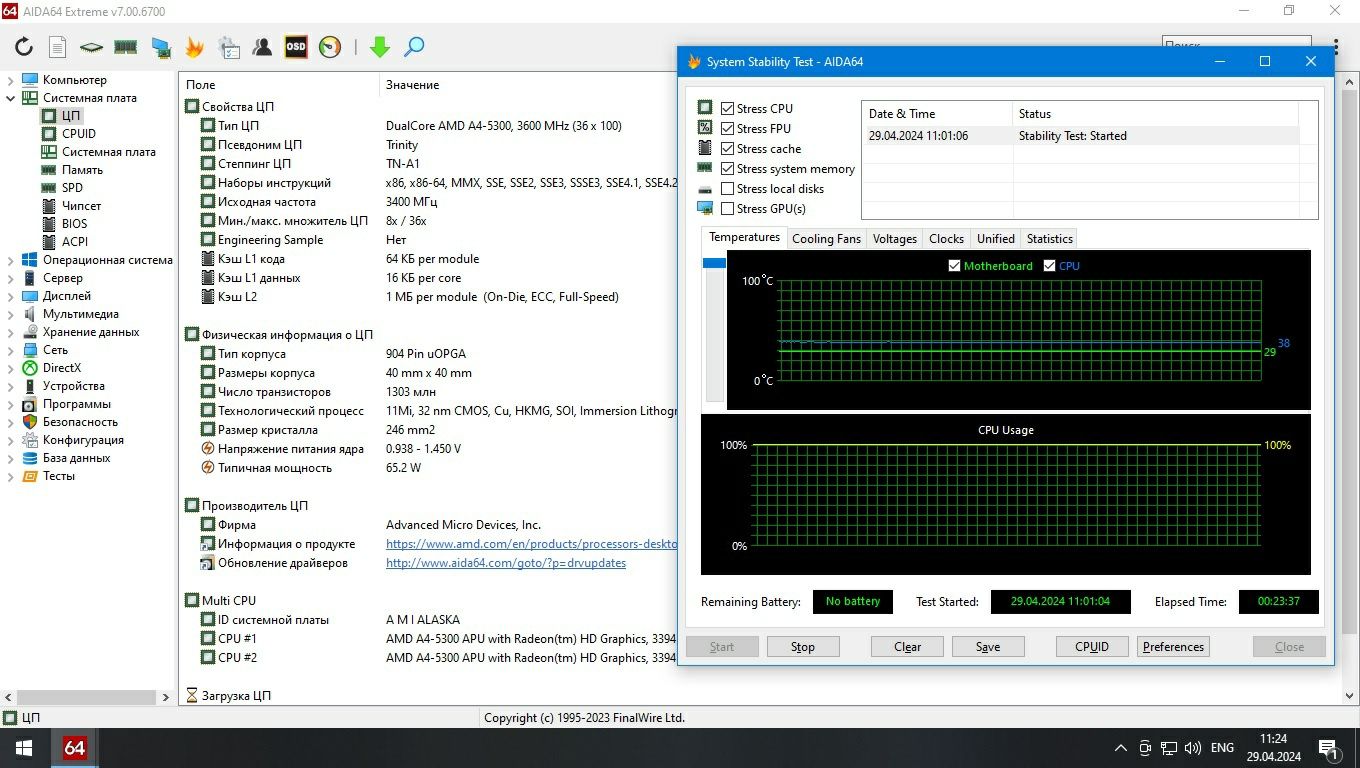Expand the Операционная система node
This screenshot has height=768, width=1360.
pos(11,260)
